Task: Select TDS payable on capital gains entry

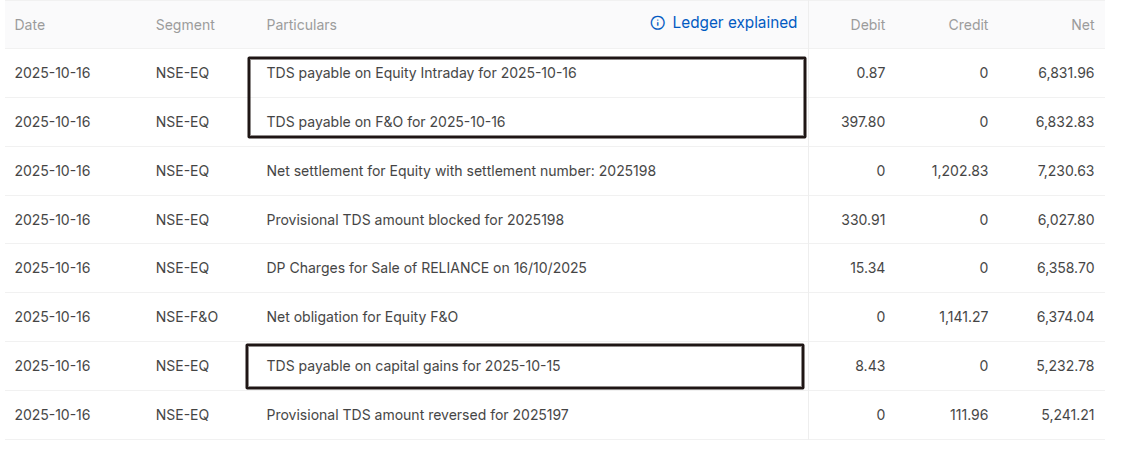Action: click(x=413, y=366)
